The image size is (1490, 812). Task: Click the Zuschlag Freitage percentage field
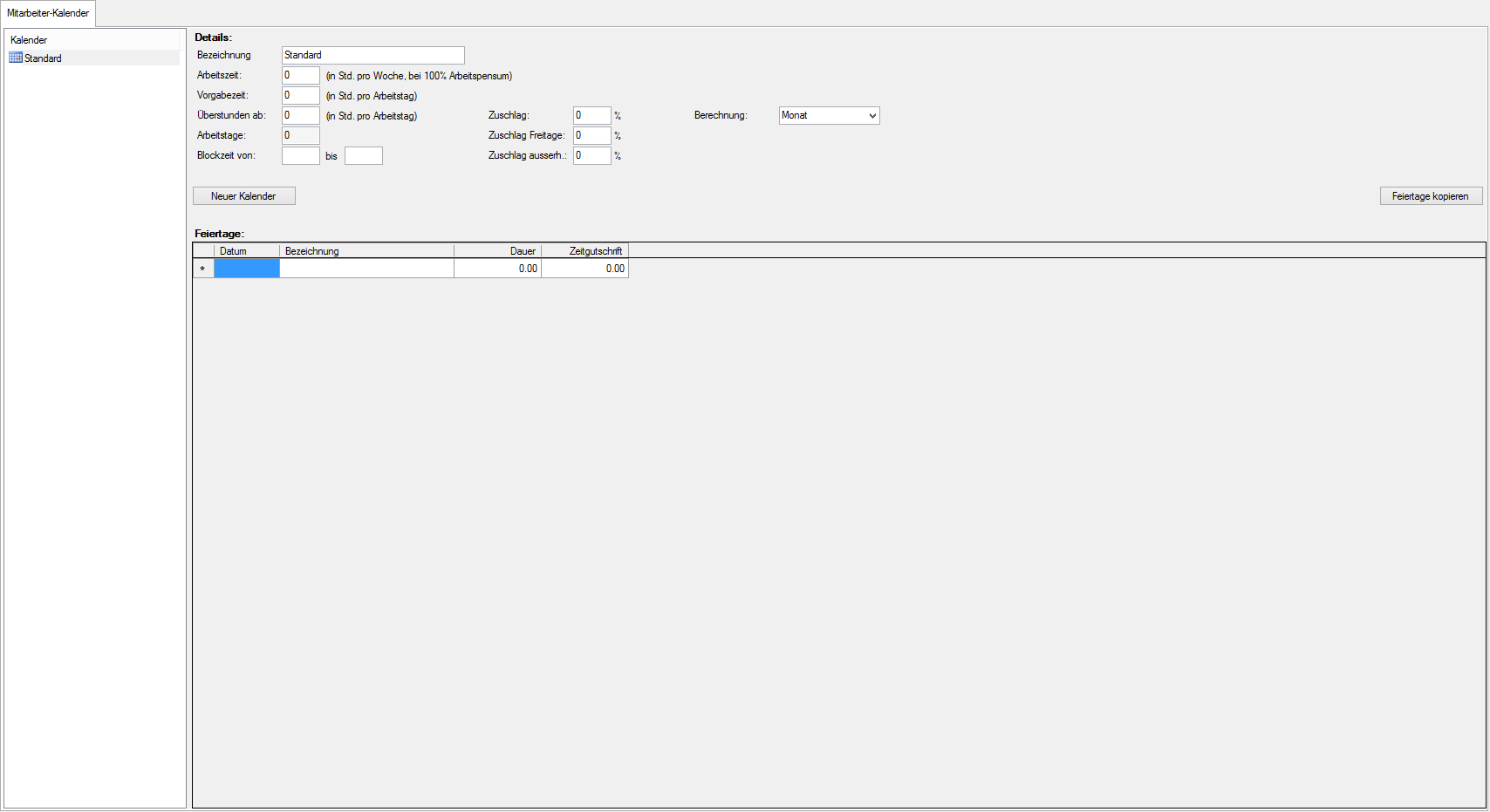point(591,135)
